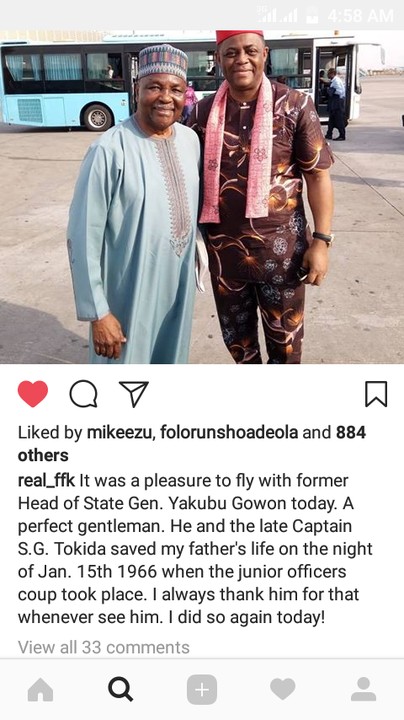Tap the signal strength status icon
Screen dimensions: 404x720
[x=277, y=15]
